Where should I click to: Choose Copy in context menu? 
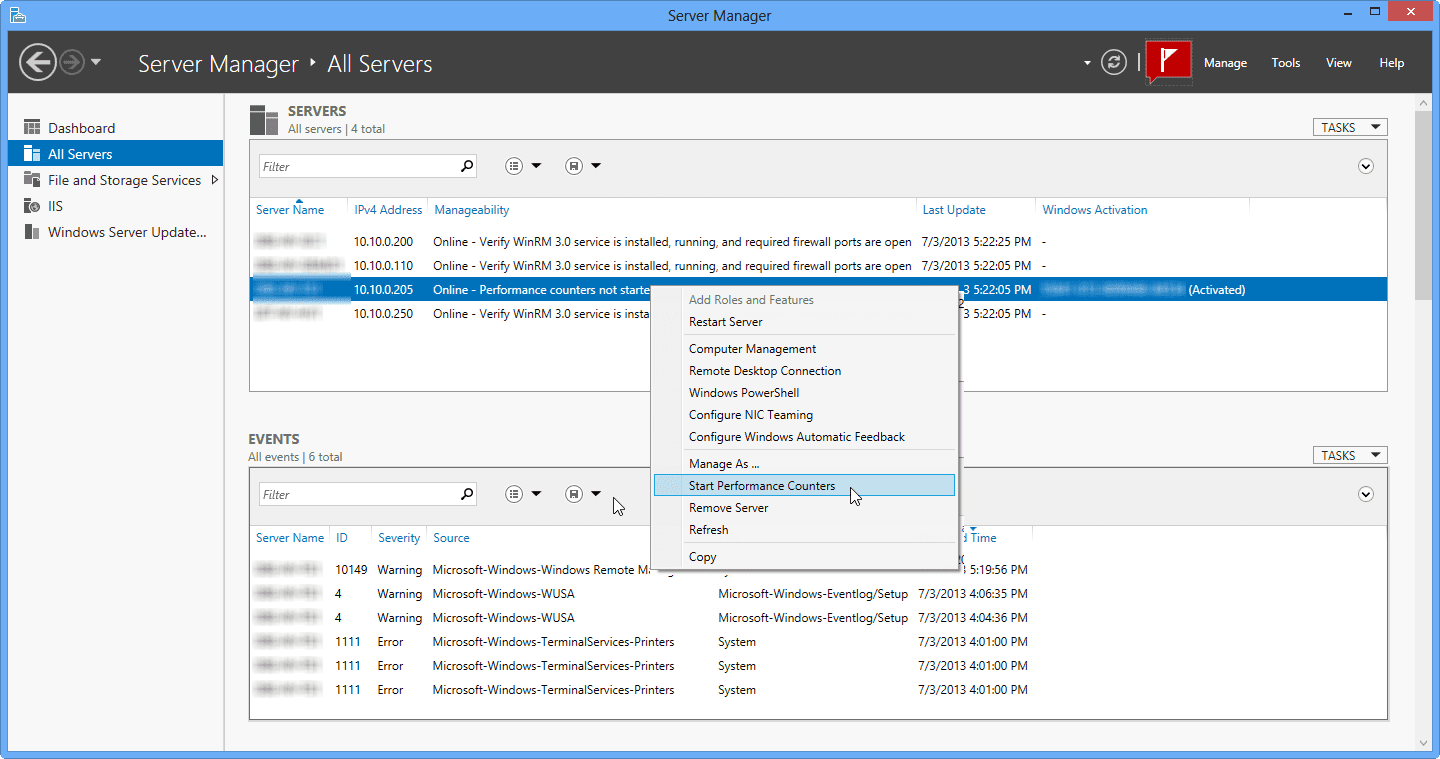coord(804,557)
